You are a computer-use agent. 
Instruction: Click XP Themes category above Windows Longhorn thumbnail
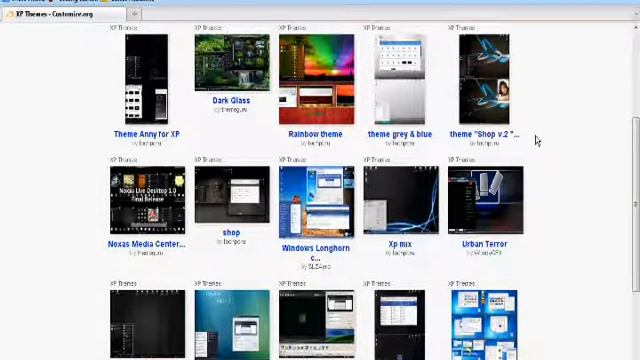click(x=293, y=160)
